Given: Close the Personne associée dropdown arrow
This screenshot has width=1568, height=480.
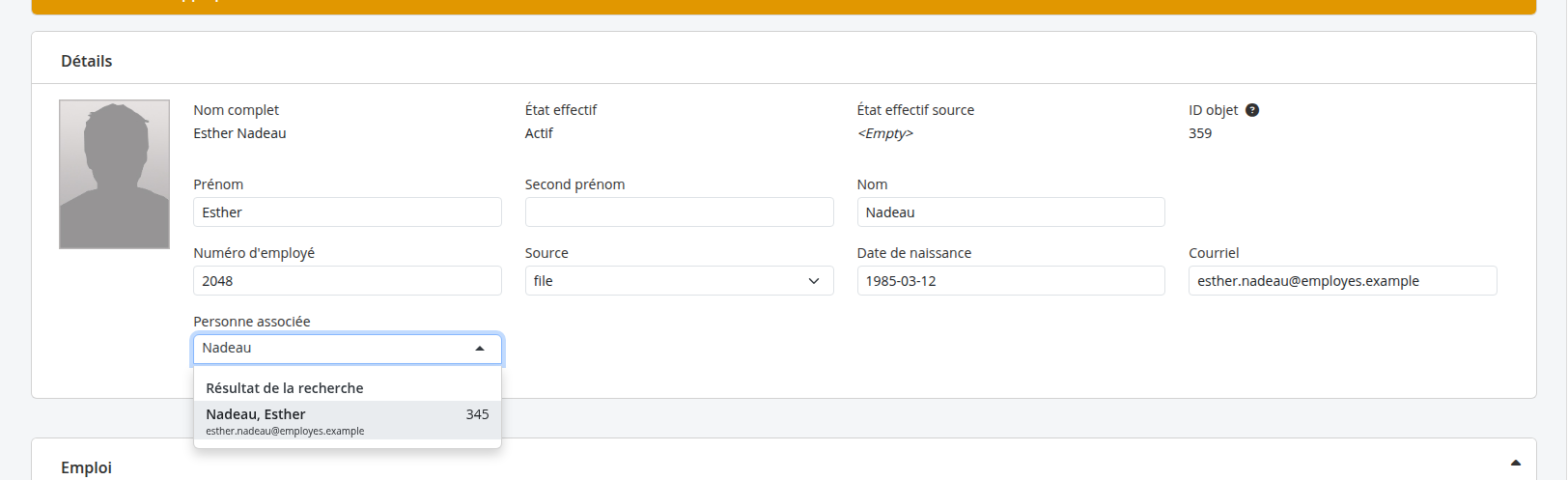Looking at the screenshot, I should tap(480, 349).
